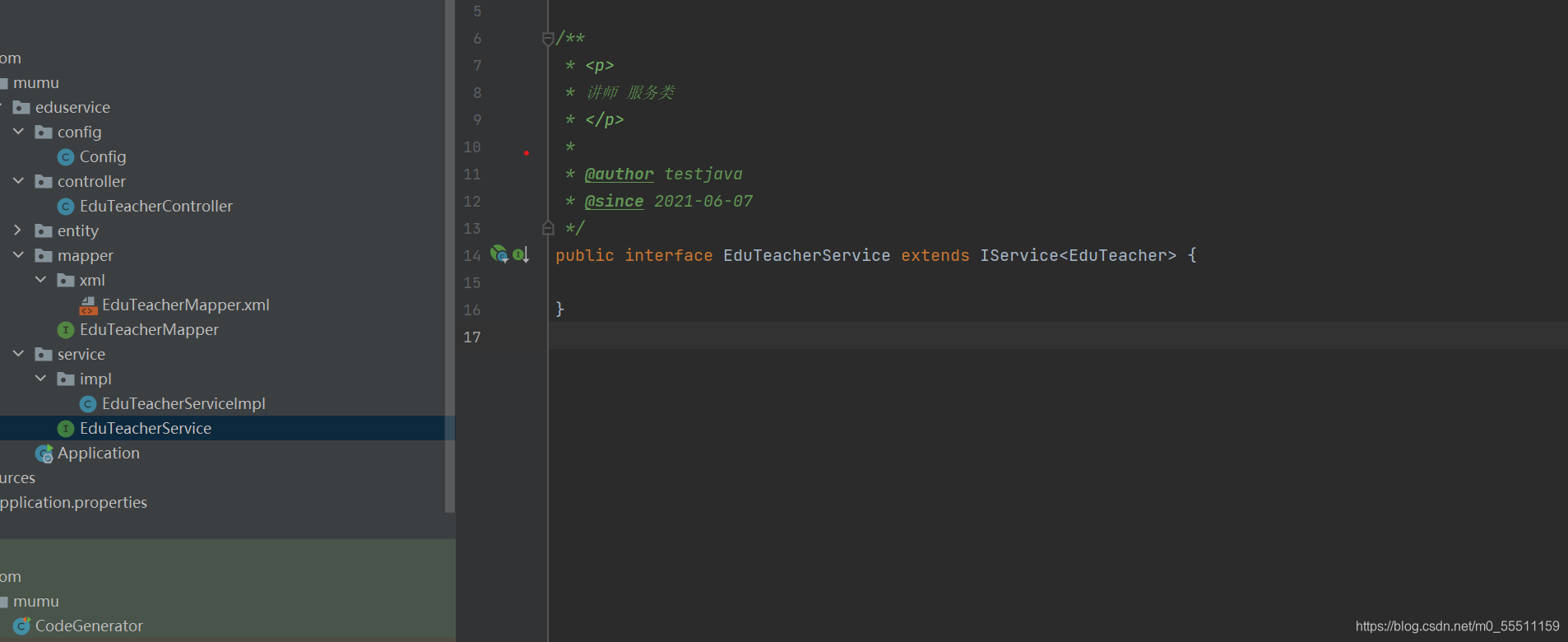1568x642 pixels.
Task: Click the mapper folder icon
Action: [44, 256]
